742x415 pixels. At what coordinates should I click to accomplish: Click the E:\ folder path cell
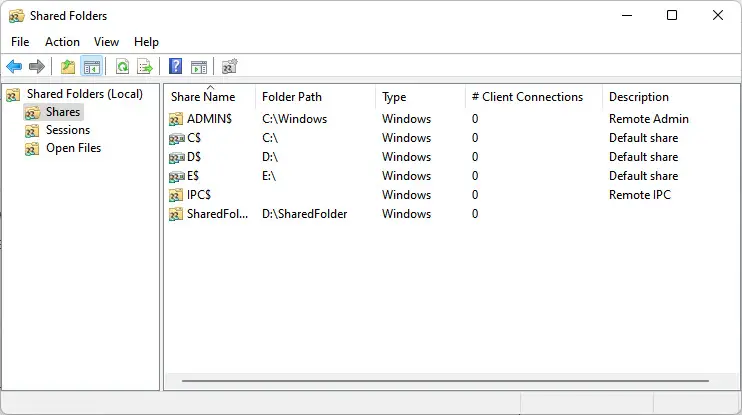point(269,176)
